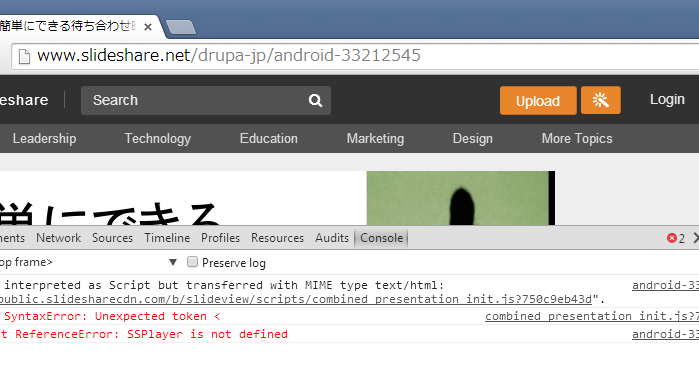Switch to DevTools Resources tab
Viewport: 699px width, 367px height.
[277, 238]
